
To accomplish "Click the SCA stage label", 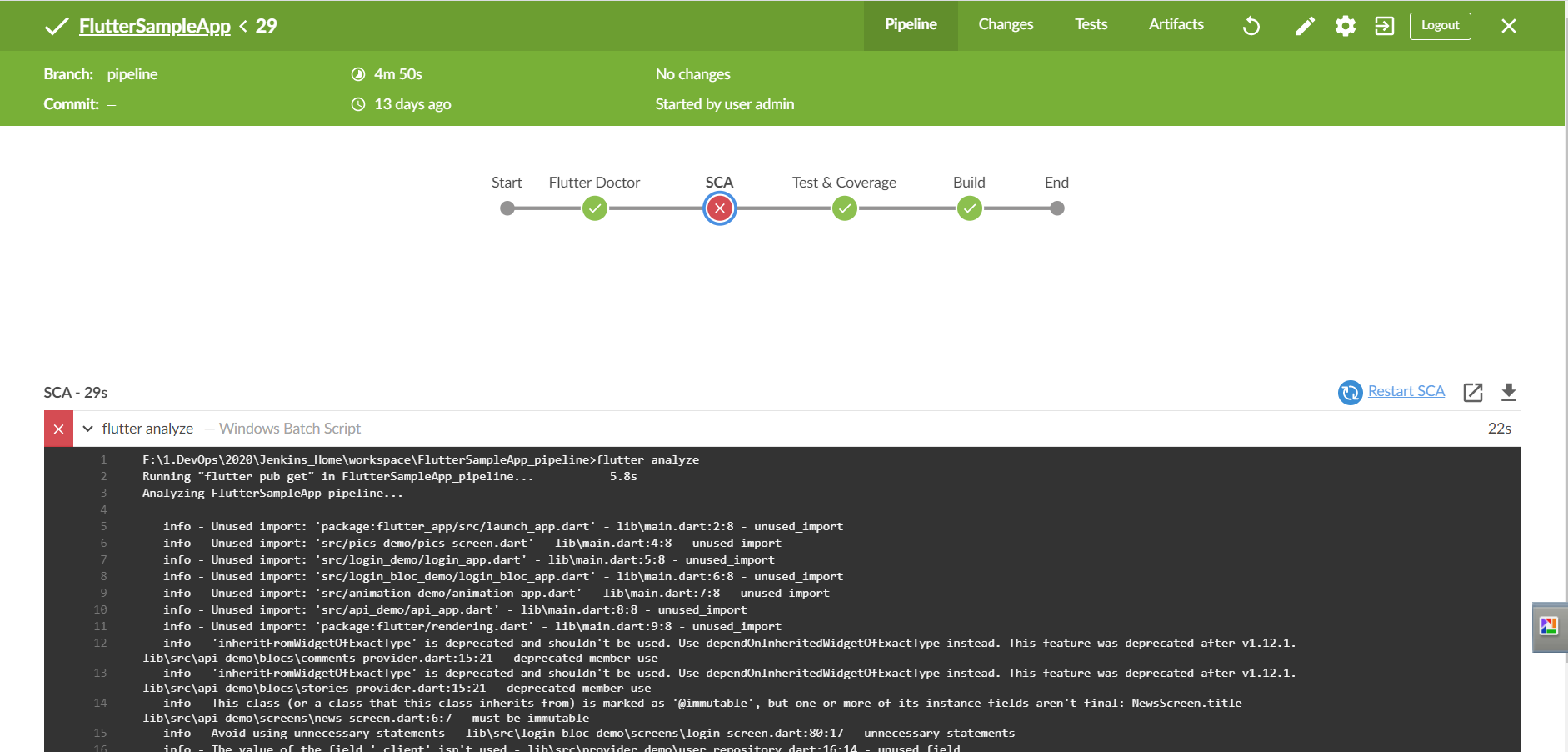I will (x=719, y=183).
